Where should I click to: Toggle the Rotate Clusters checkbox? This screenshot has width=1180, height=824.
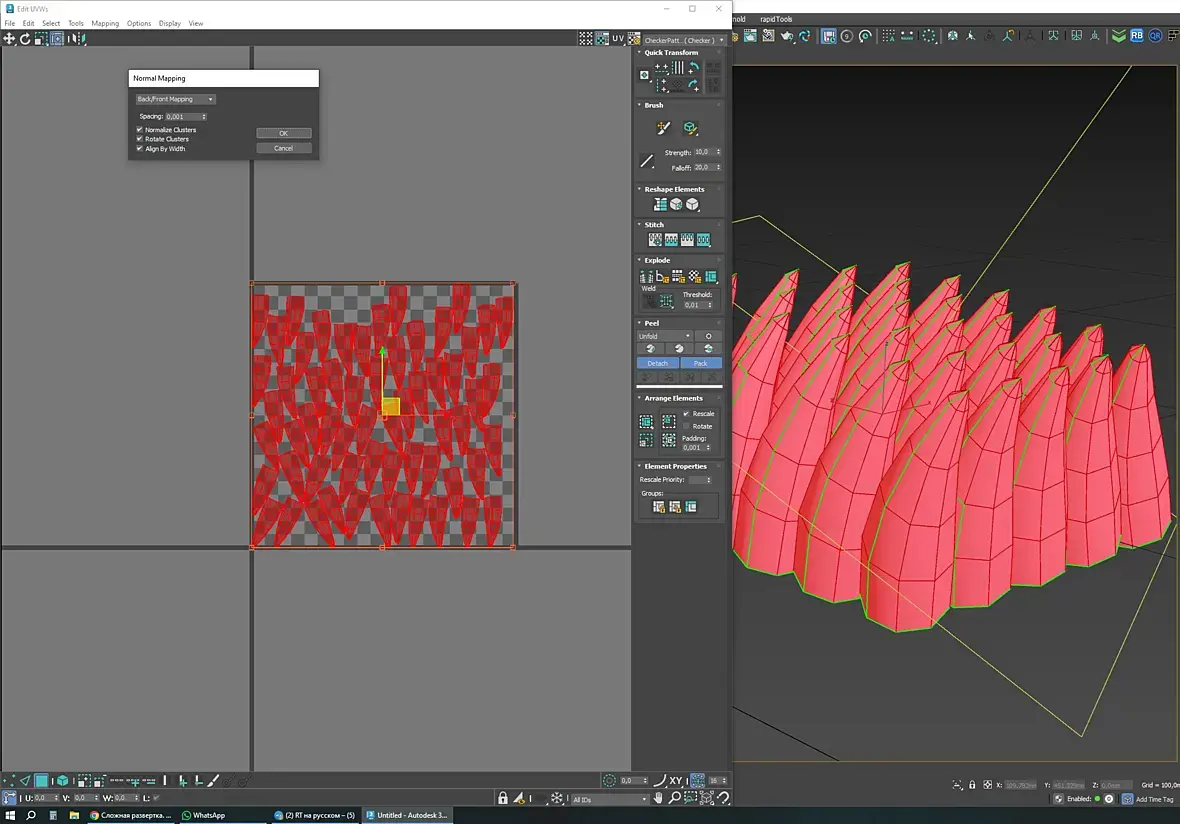pos(139,139)
